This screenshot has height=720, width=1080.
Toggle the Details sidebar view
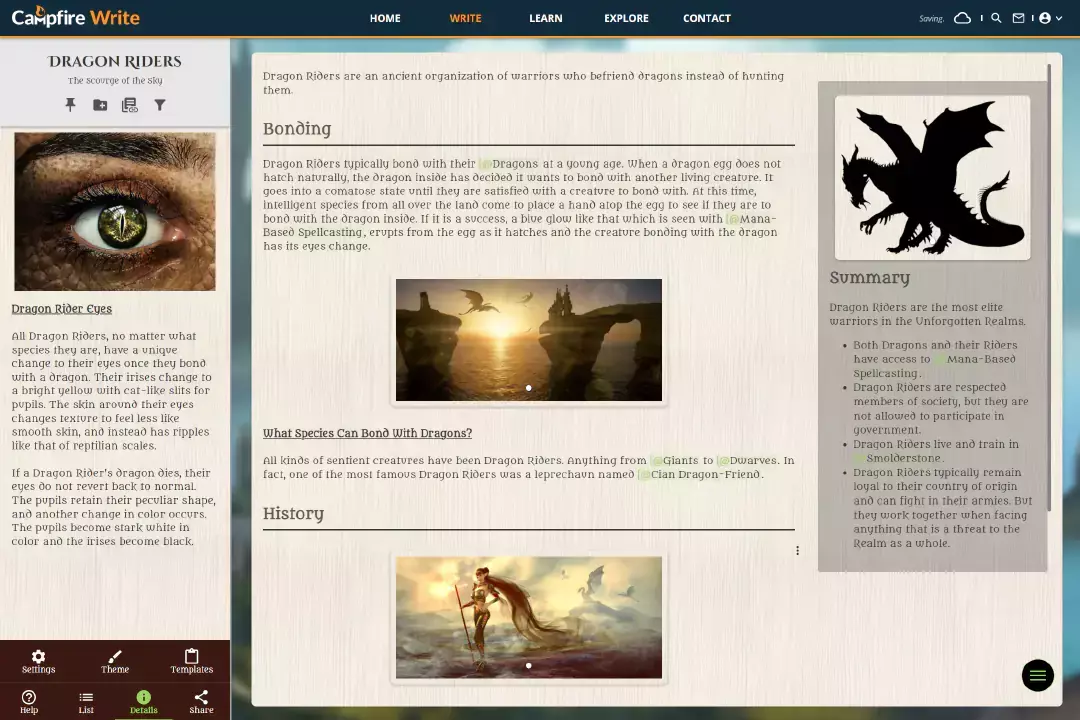point(143,702)
